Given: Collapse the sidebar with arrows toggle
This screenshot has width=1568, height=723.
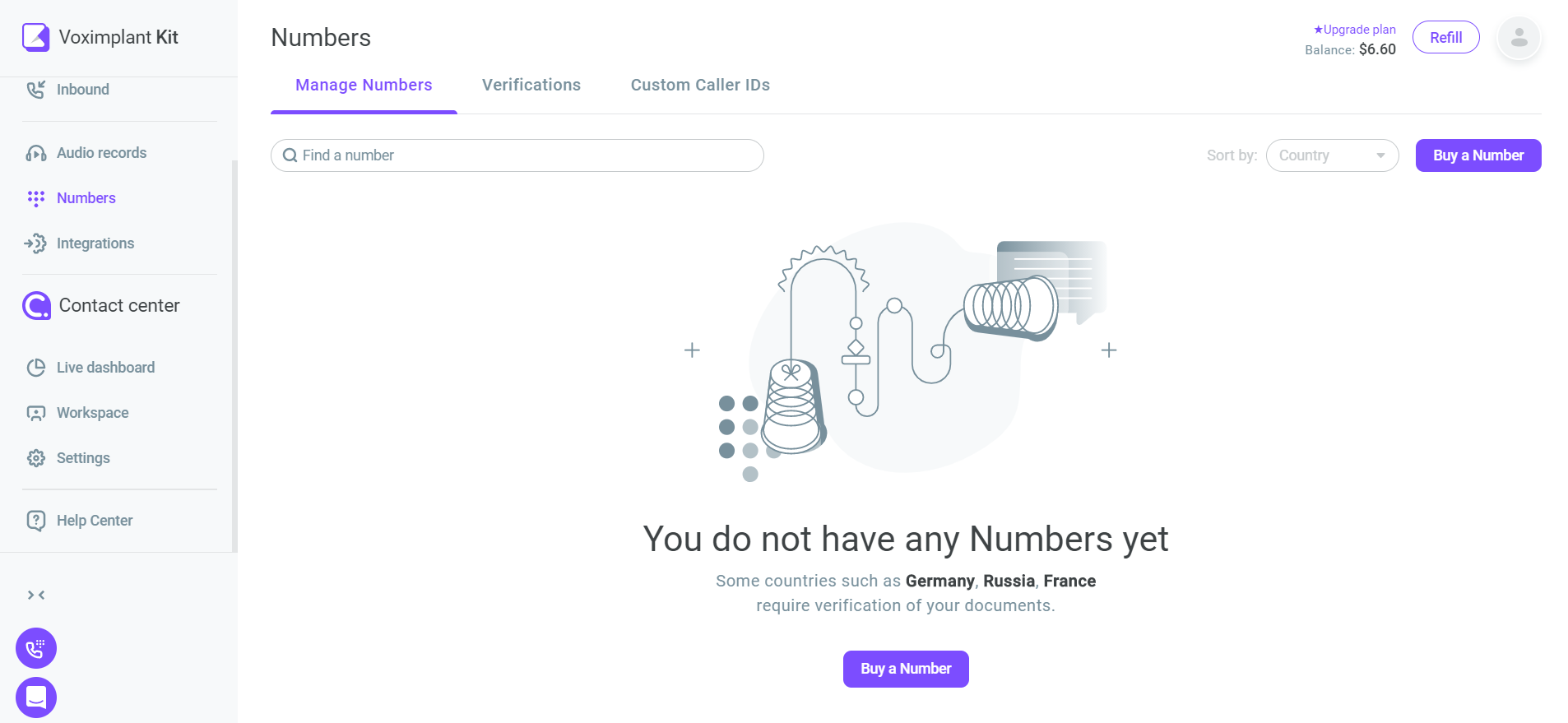Looking at the screenshot, I should [x=36, y=595].
